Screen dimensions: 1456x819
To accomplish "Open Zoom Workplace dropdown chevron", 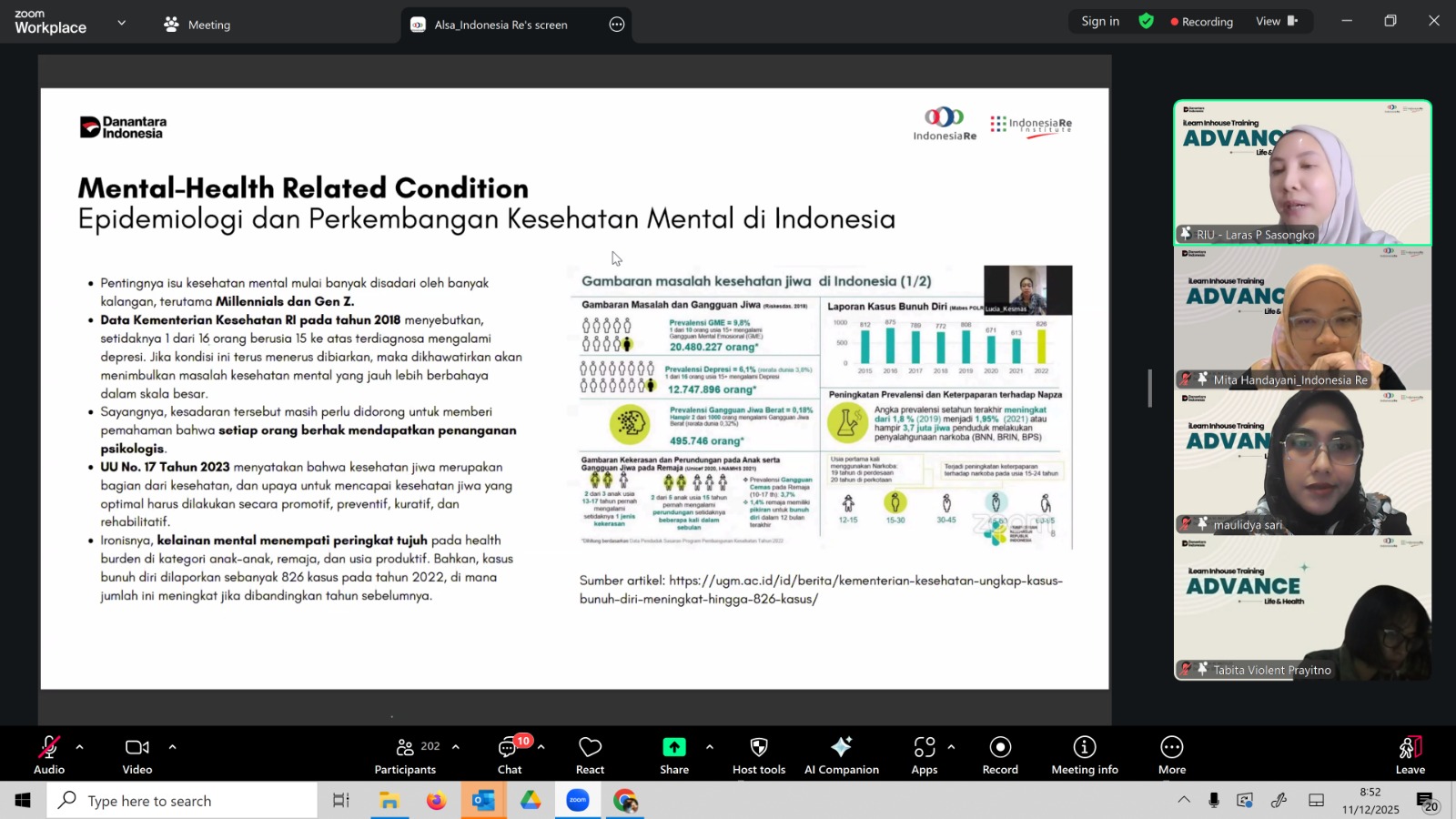I will [121, 23].
